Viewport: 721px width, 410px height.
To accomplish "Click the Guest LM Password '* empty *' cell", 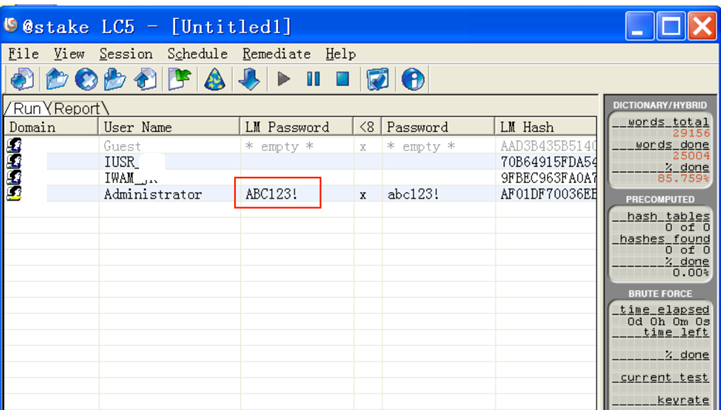I will [279, 147].
